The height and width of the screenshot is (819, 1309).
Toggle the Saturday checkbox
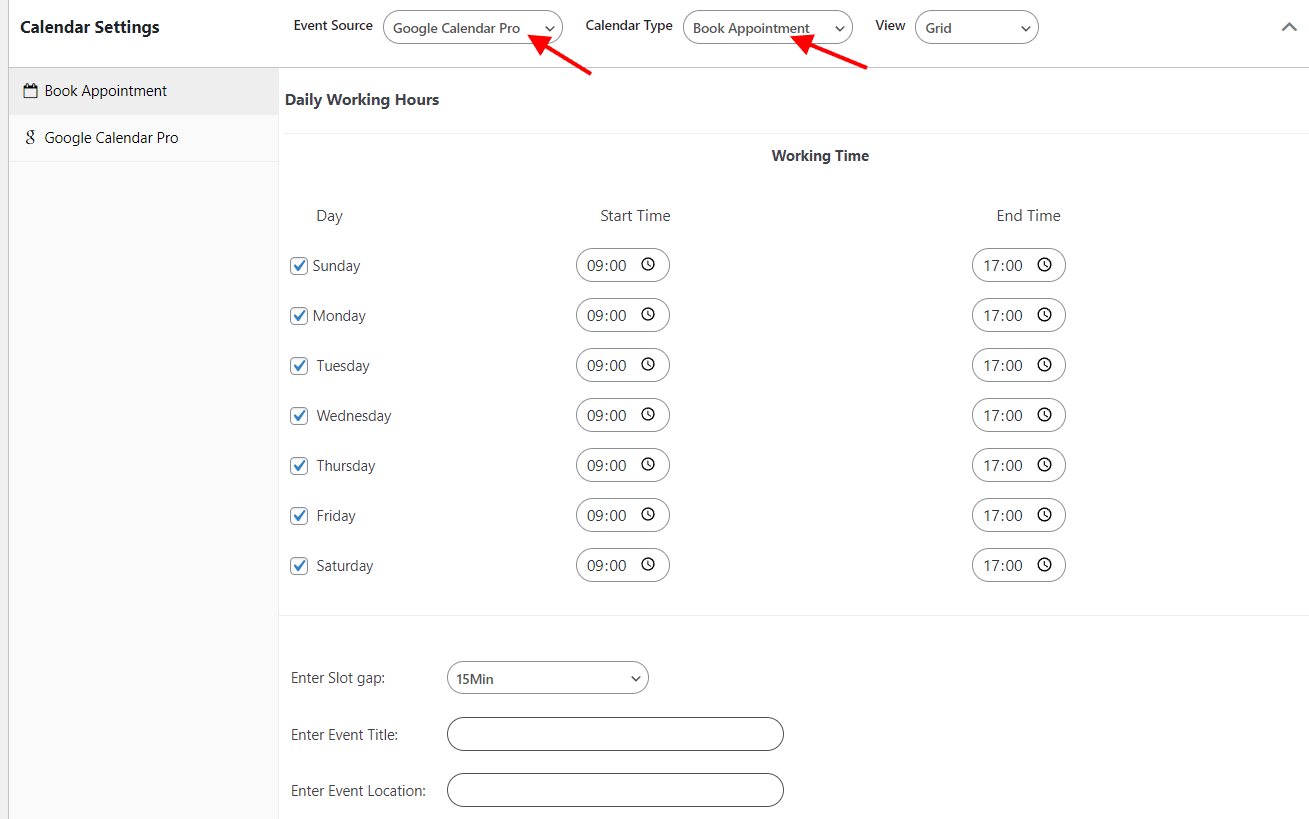tap(299, 566)
